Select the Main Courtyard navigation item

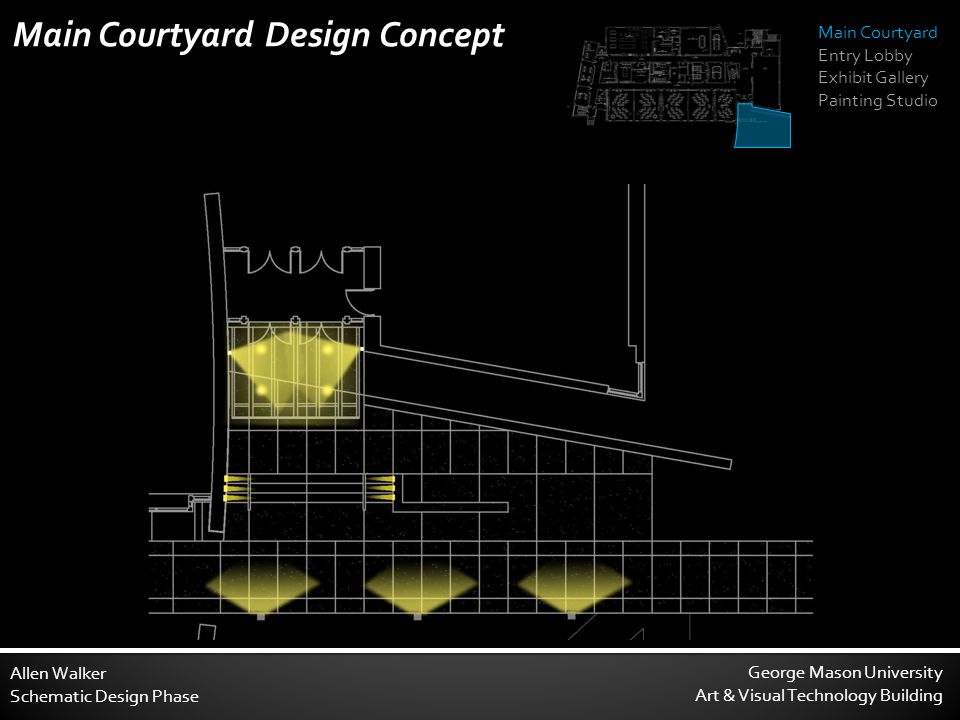(877, 32)
